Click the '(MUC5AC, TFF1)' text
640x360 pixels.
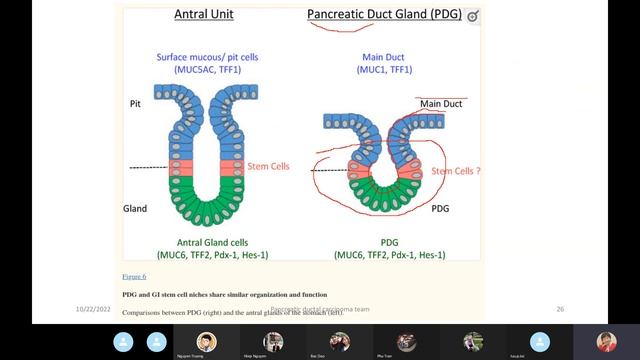[x=207, y=69]
